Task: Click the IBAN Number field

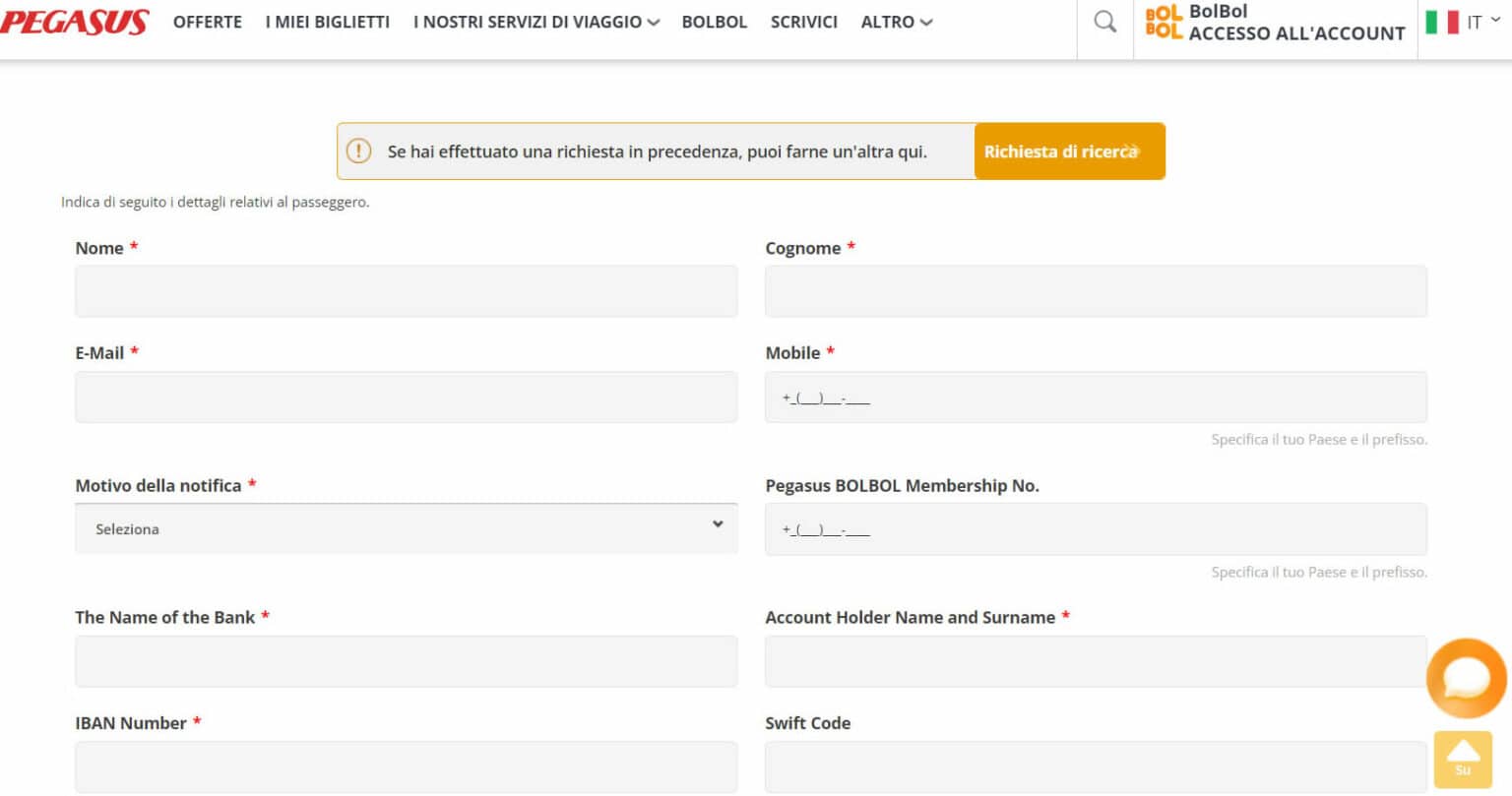Action: (406, 766)
